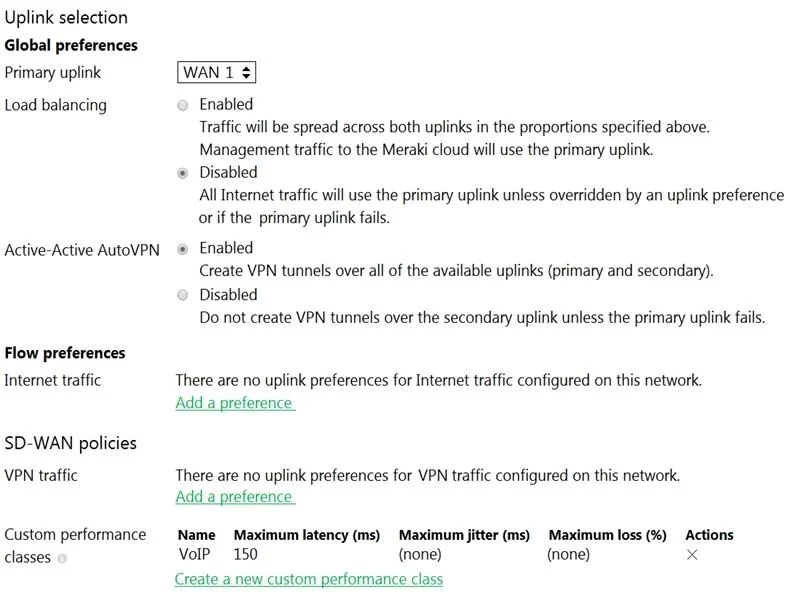Open the Primary uplink WAN 1 dropdown
The width and height of the screenshot is (793, 592).
click(x=216, y=72)
